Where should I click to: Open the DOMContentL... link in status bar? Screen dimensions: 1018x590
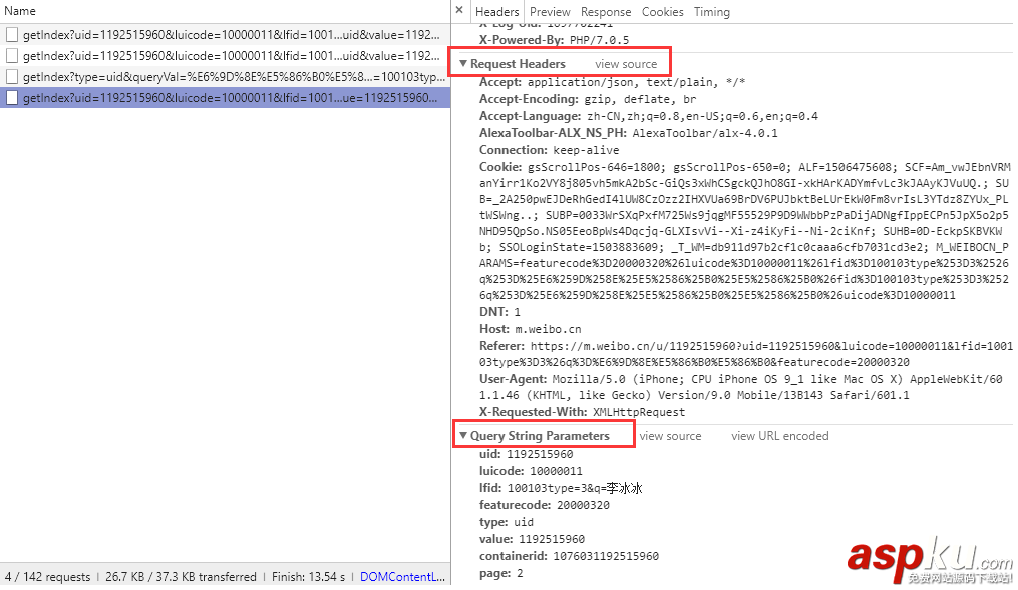403,576
